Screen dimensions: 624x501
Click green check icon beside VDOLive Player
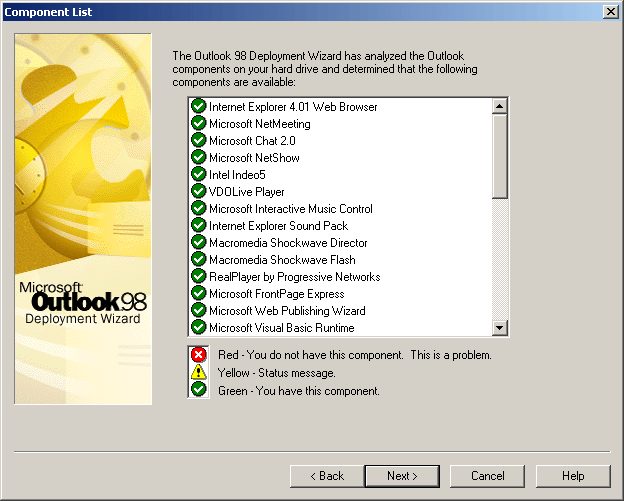point(198,191)
